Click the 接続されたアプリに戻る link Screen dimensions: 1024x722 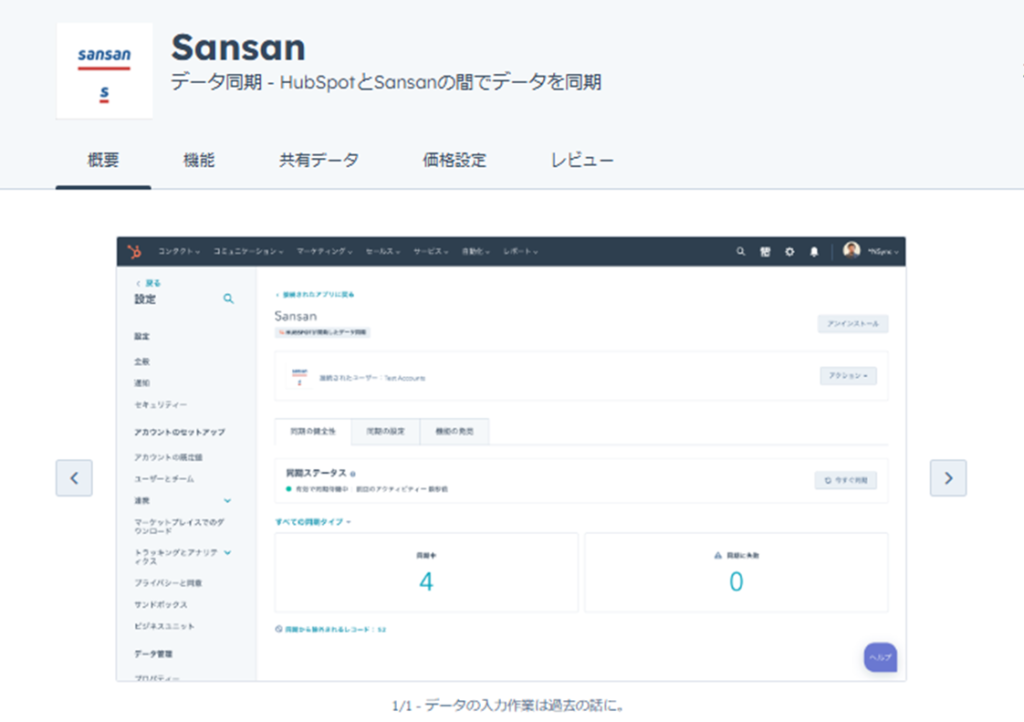point(315,294)
